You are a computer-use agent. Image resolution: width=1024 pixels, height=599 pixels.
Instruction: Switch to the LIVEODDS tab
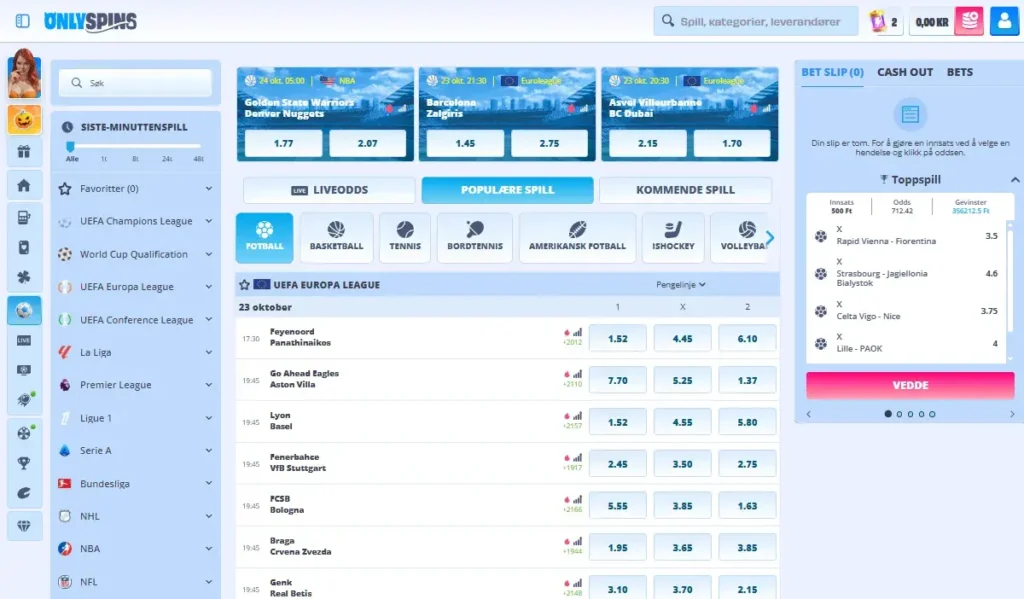tap(329, 190)
